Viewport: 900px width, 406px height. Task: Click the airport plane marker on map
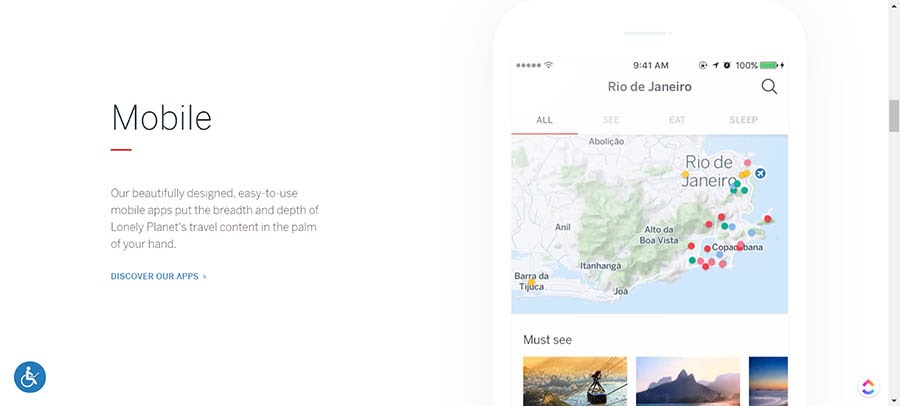click(x=760, y=174)
